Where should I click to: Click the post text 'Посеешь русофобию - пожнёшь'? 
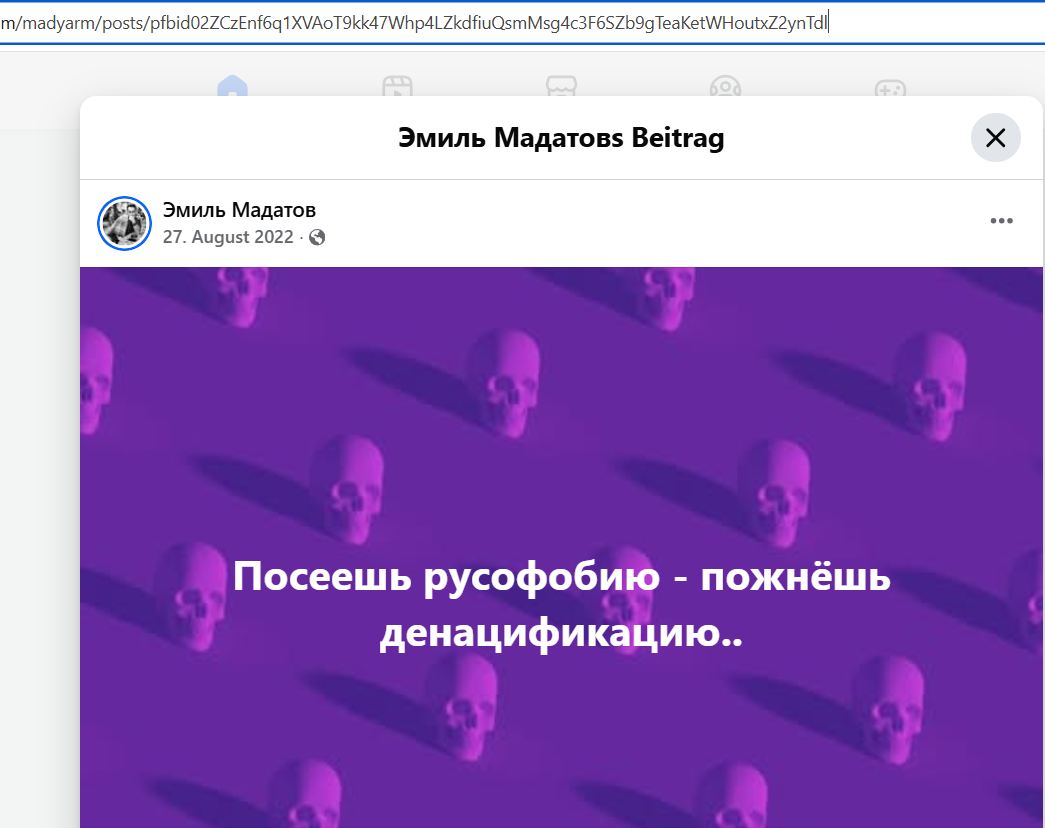[561, 576]
